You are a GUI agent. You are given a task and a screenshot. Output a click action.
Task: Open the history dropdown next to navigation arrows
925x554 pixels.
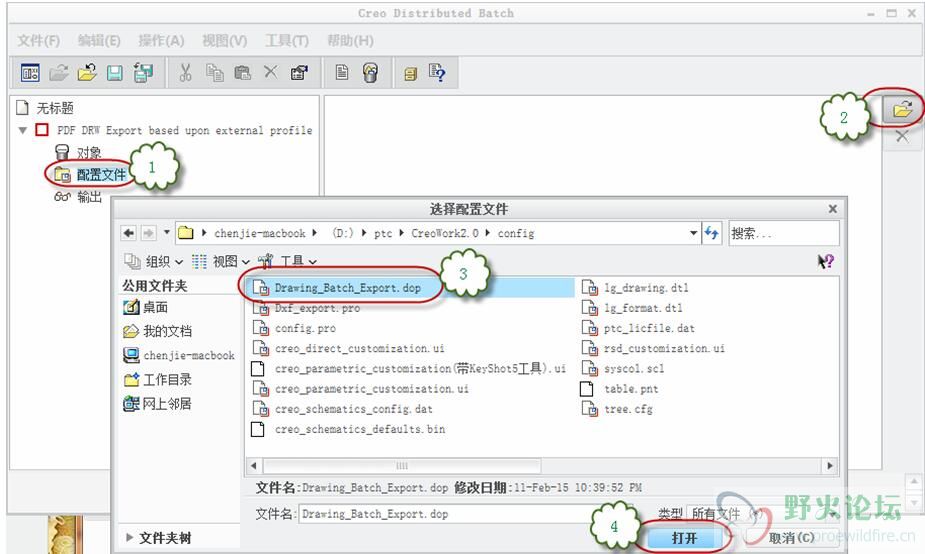(x=167, y=232)
